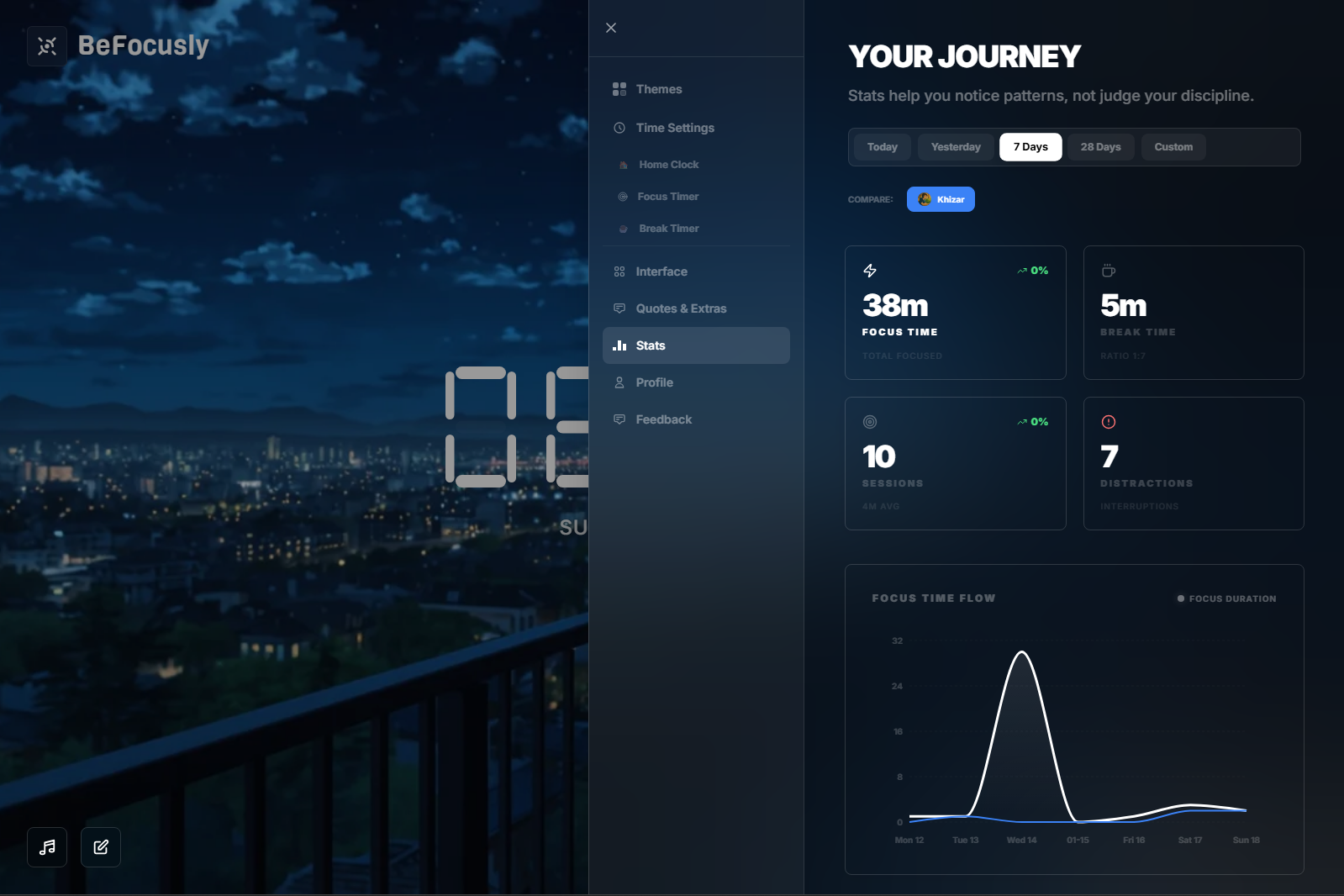The image size is (1344, 896).
Task: Switch stats range to 28 Days
Action: (1100, 147)
